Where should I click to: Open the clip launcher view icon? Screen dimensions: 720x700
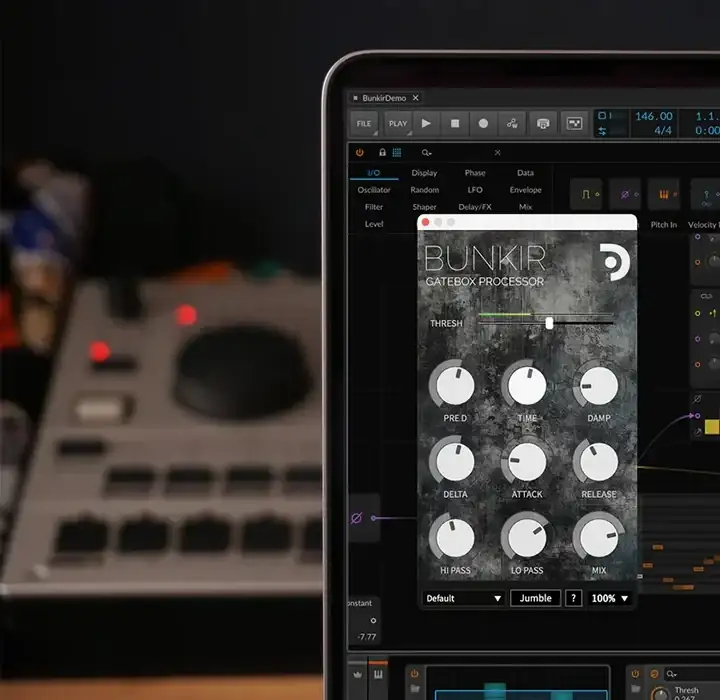click(574, 124)
